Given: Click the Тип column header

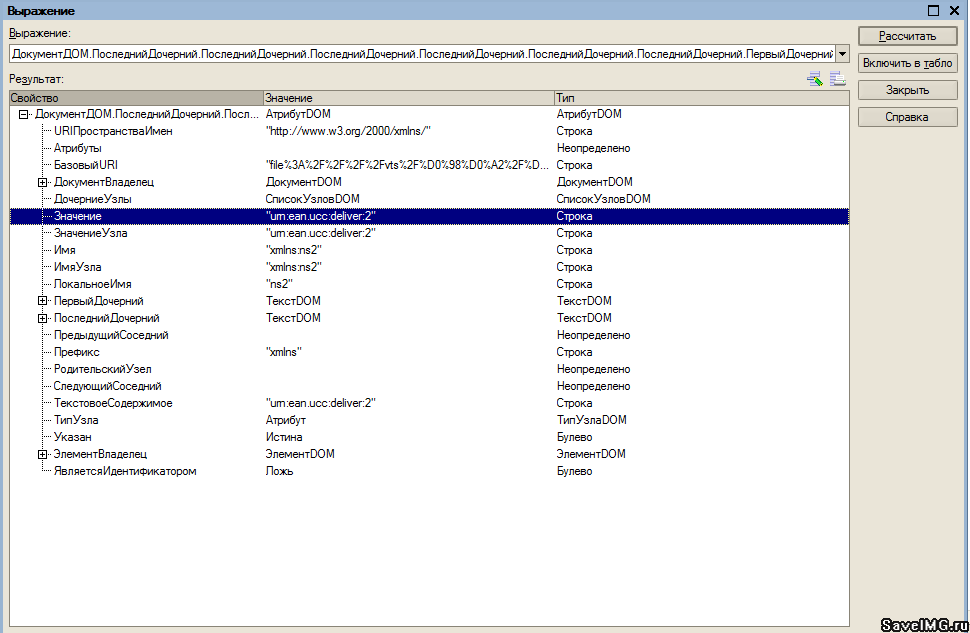Looking at the screenshot, I should (x=700, y=98).
